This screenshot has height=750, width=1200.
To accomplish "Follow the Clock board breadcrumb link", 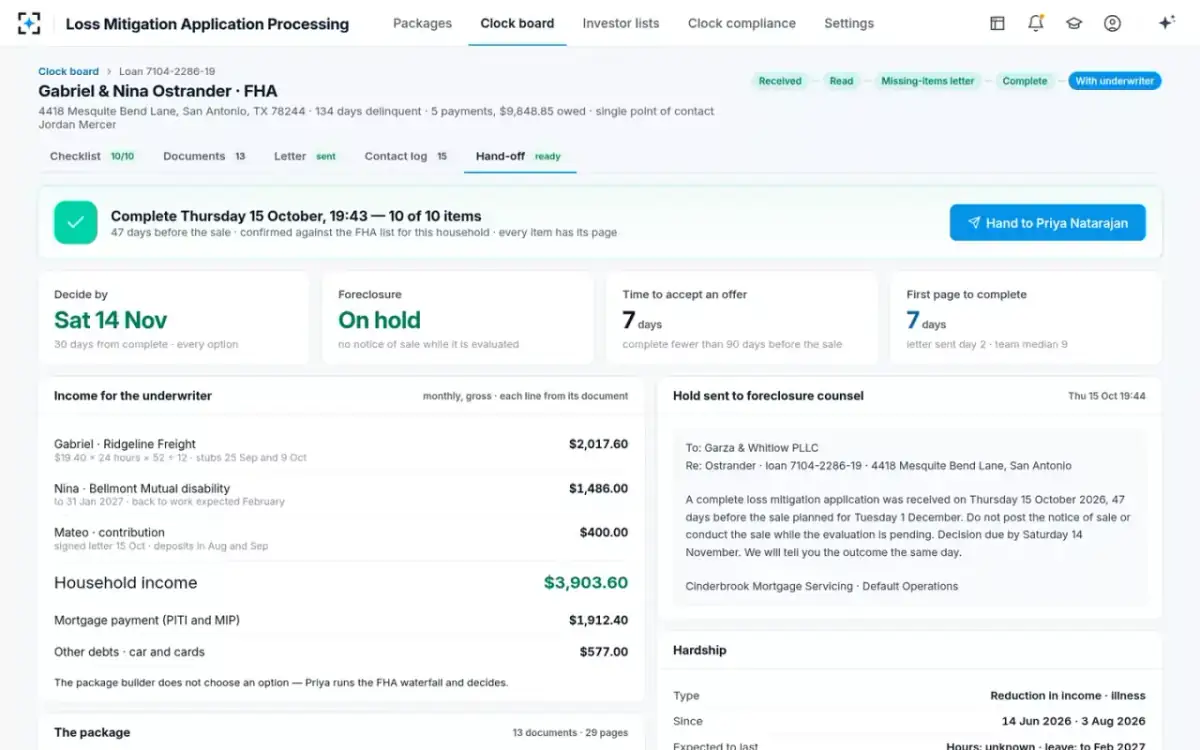I will pyautogui.click(x=68, y=71).
